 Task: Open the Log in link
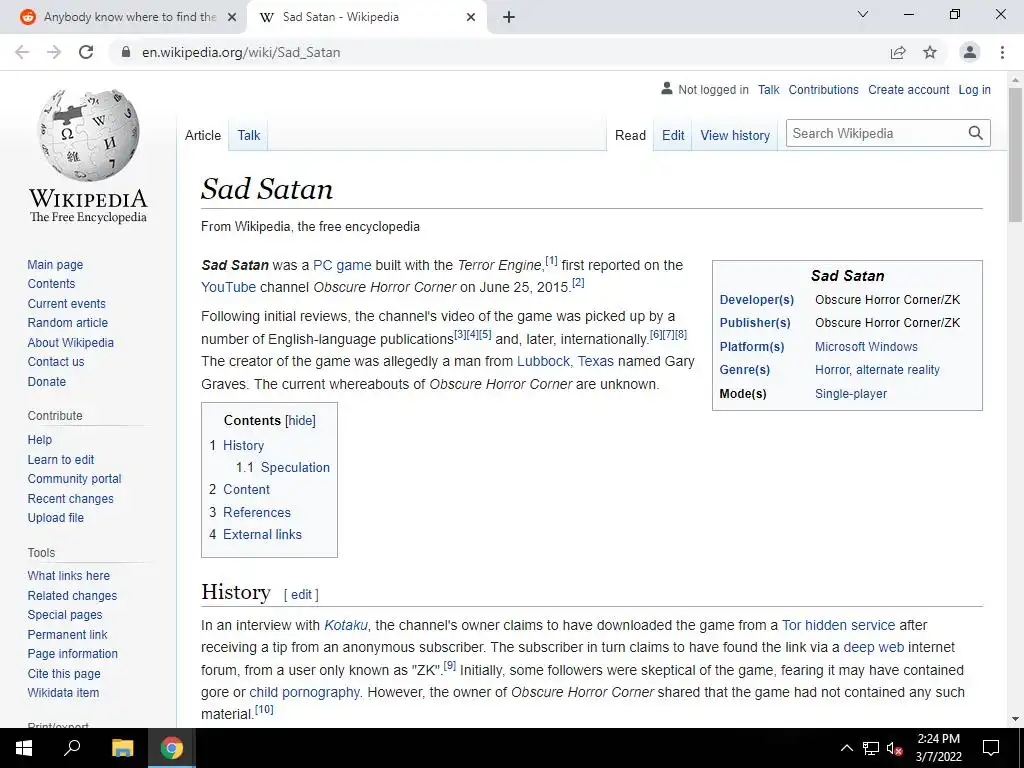click(974, 90)
